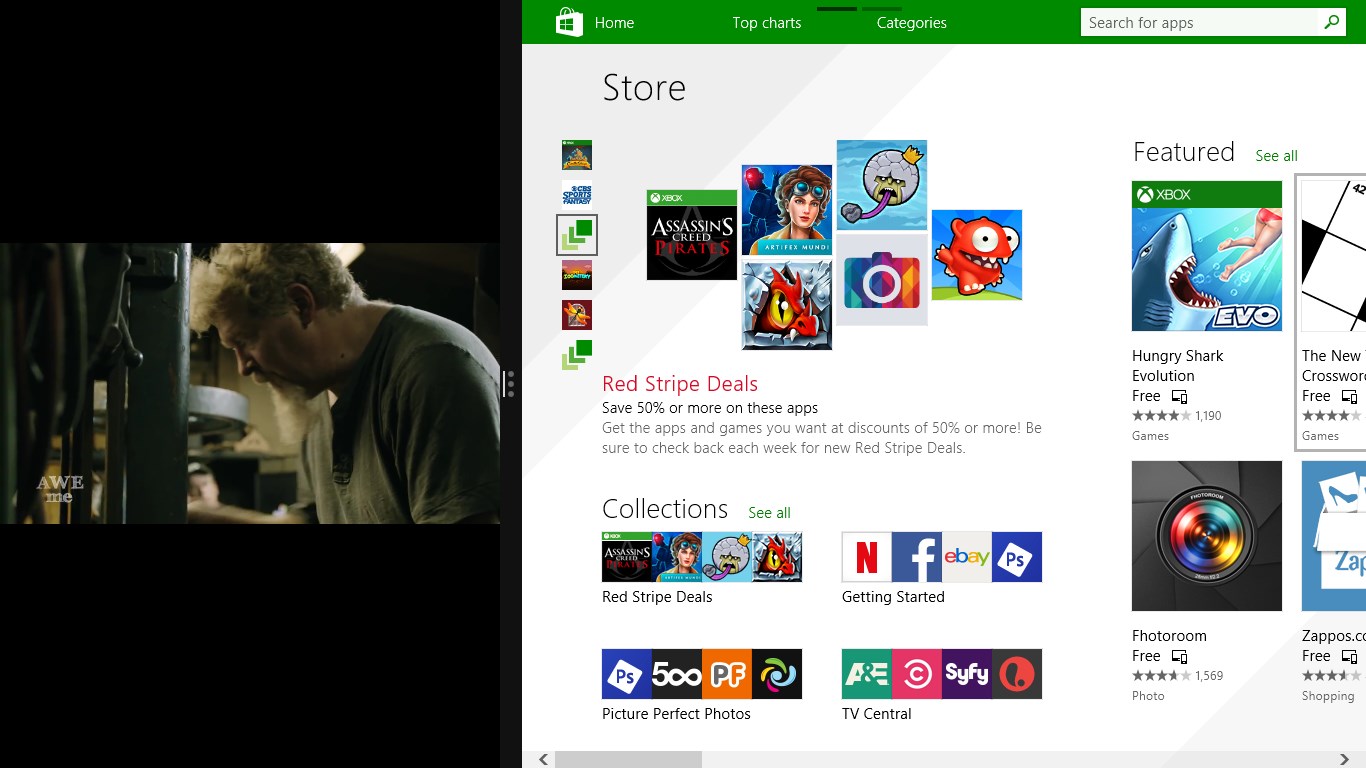Select the CBS Sports Fantasy spotlight thumbnail
The width and height of the screenshot is (1366, 768).
pos(577,195)
